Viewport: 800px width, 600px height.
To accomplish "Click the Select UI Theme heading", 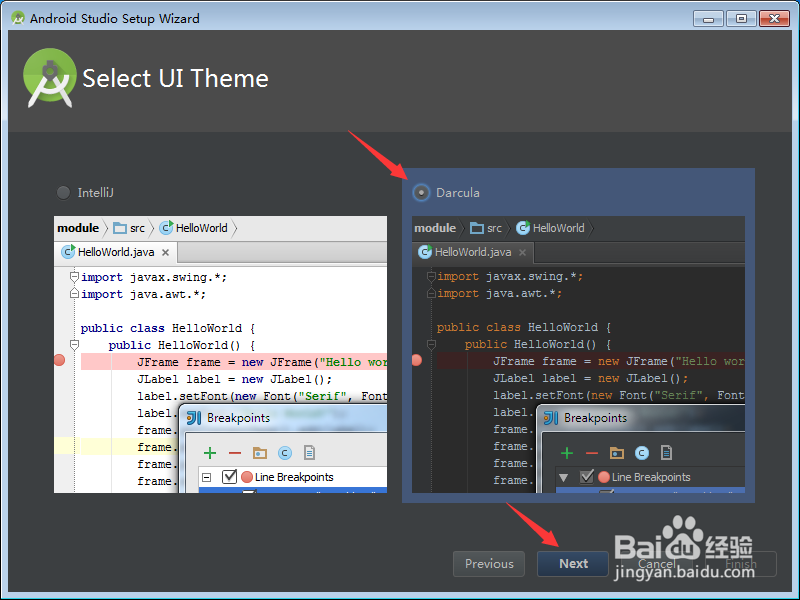I will (x=176, y=79).
